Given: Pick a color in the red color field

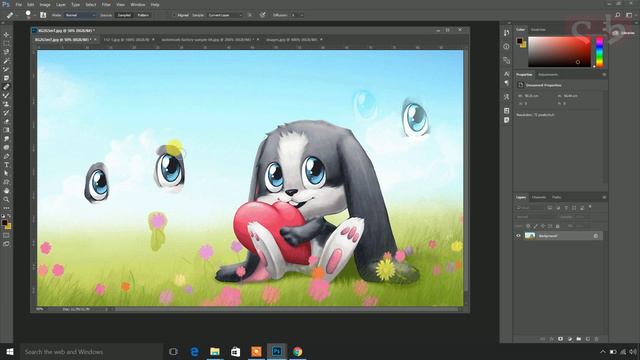Looking at the screenshot, I should pos(559,52).
